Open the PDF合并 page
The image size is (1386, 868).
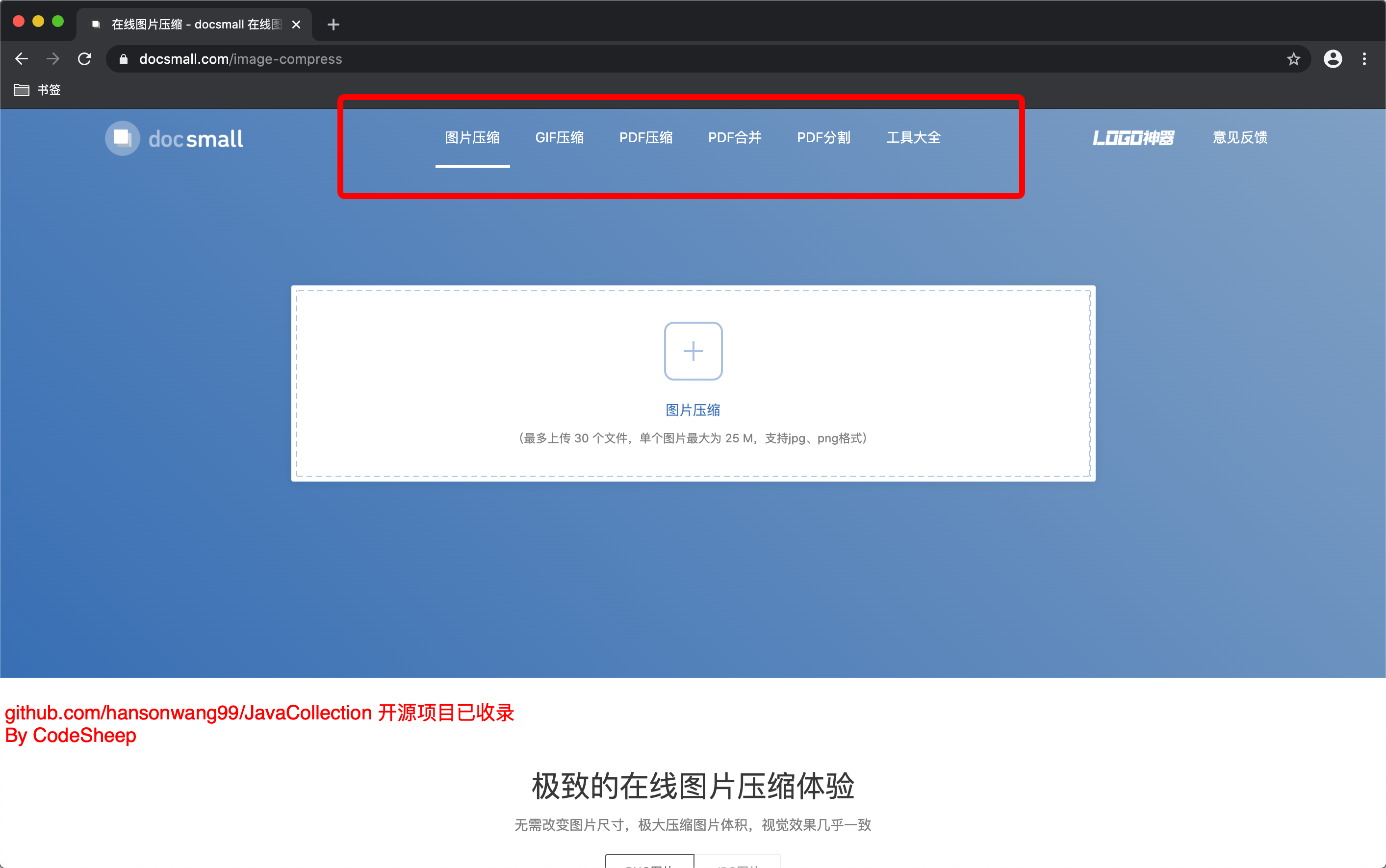(x=734, y=138)
